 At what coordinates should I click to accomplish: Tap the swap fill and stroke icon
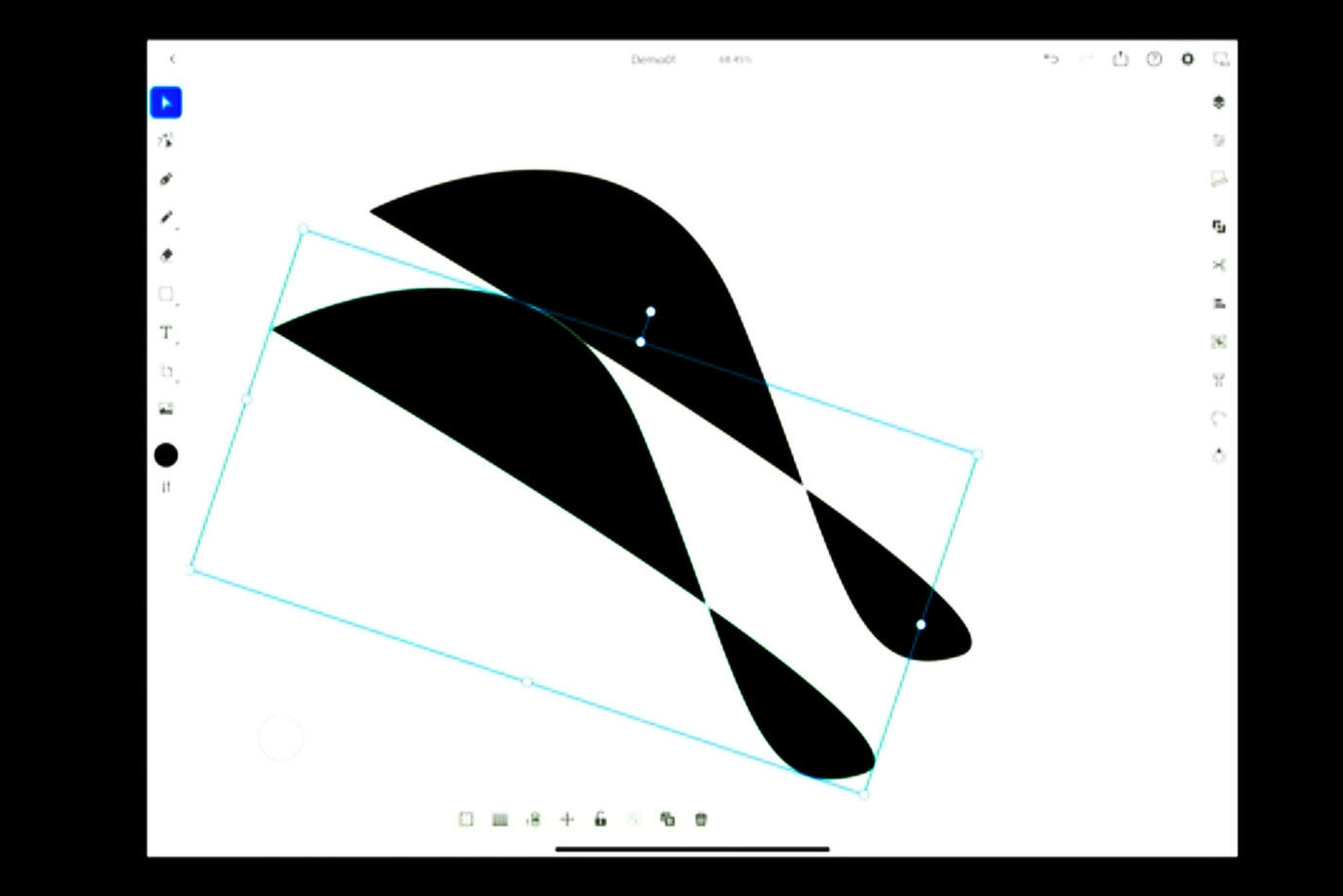(165, 486)
